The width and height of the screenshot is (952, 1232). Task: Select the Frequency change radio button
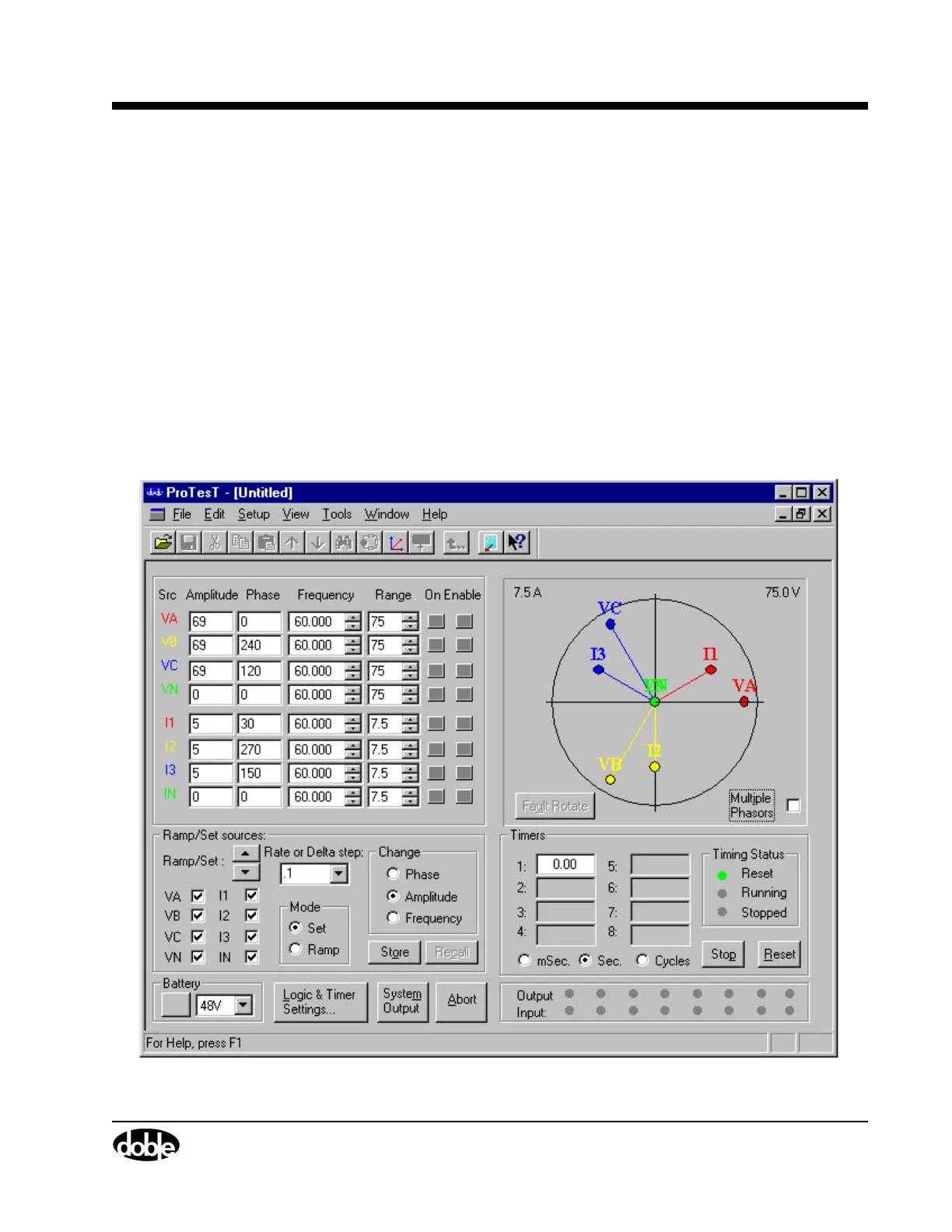[393, 918]
